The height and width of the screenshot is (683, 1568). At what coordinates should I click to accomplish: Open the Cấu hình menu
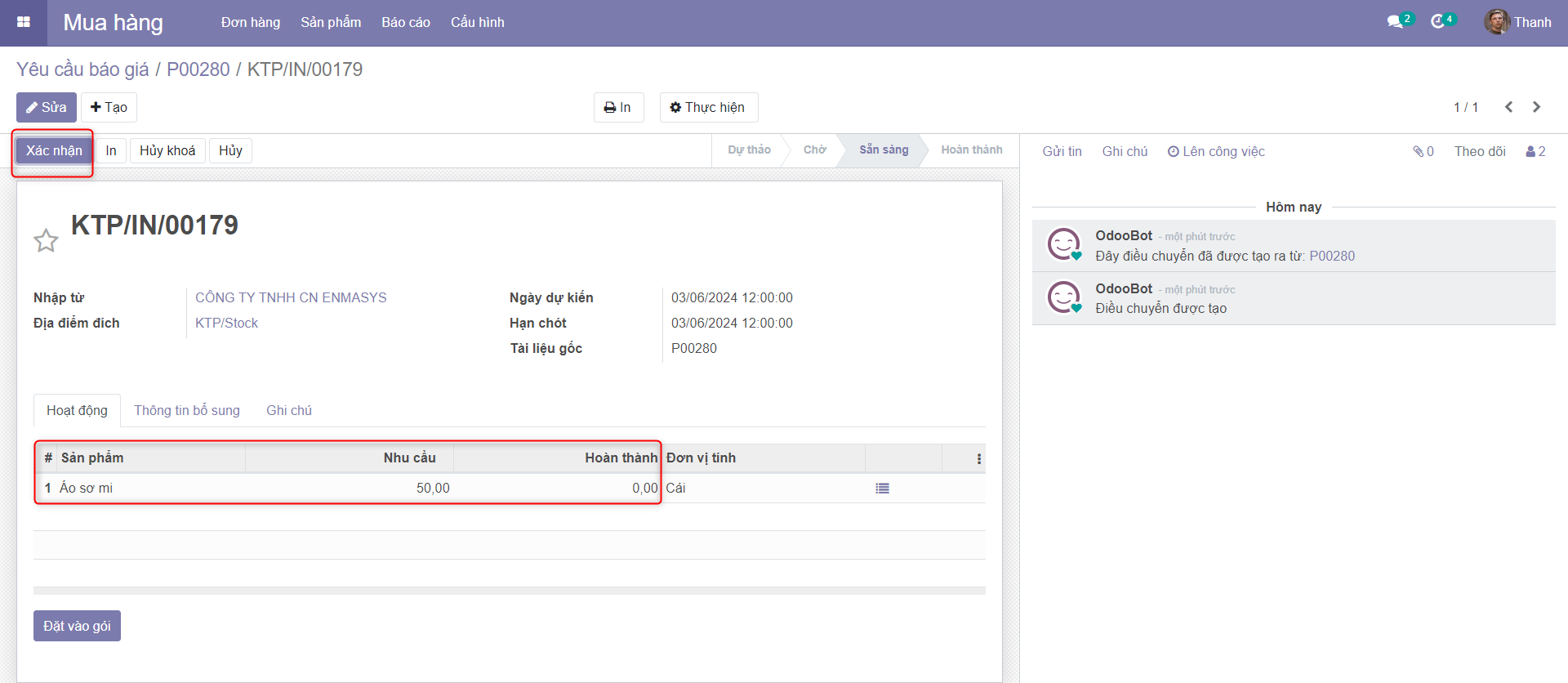477,22
